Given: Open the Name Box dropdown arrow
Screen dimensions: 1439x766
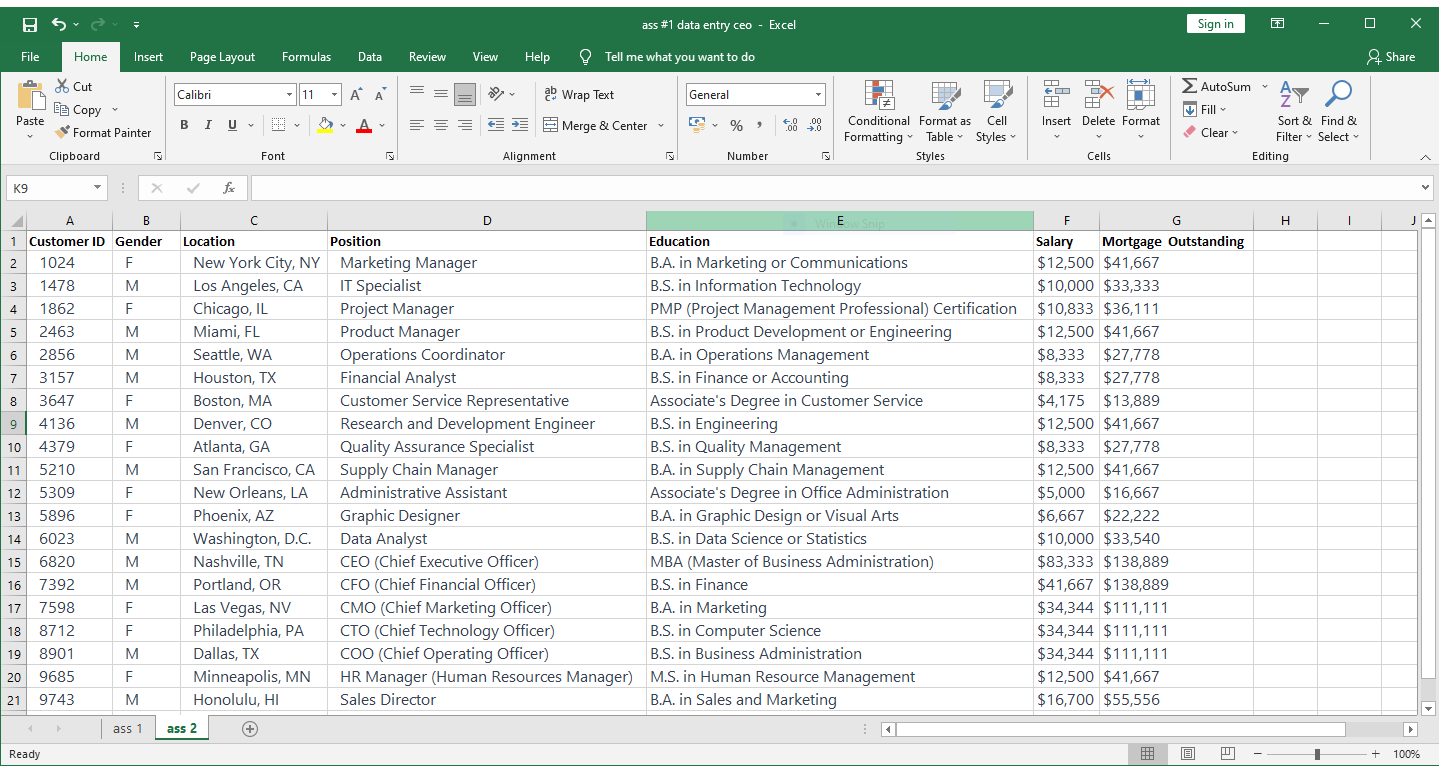Looking at the screenshot, I should click(x=97, y=188).
